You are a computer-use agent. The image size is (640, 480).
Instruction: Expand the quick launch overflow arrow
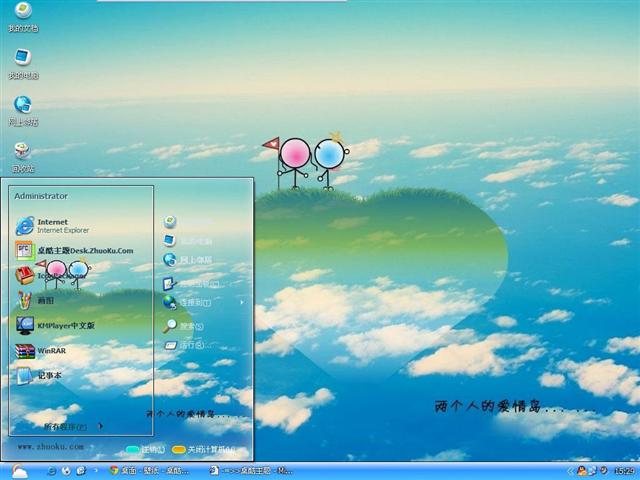click(x=96, y=471)
